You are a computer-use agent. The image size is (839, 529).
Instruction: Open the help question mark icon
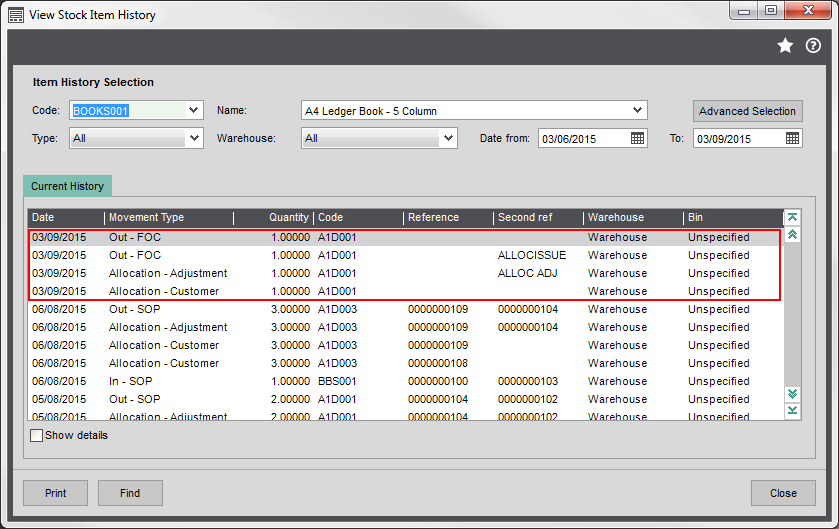[x=812, y=45]
